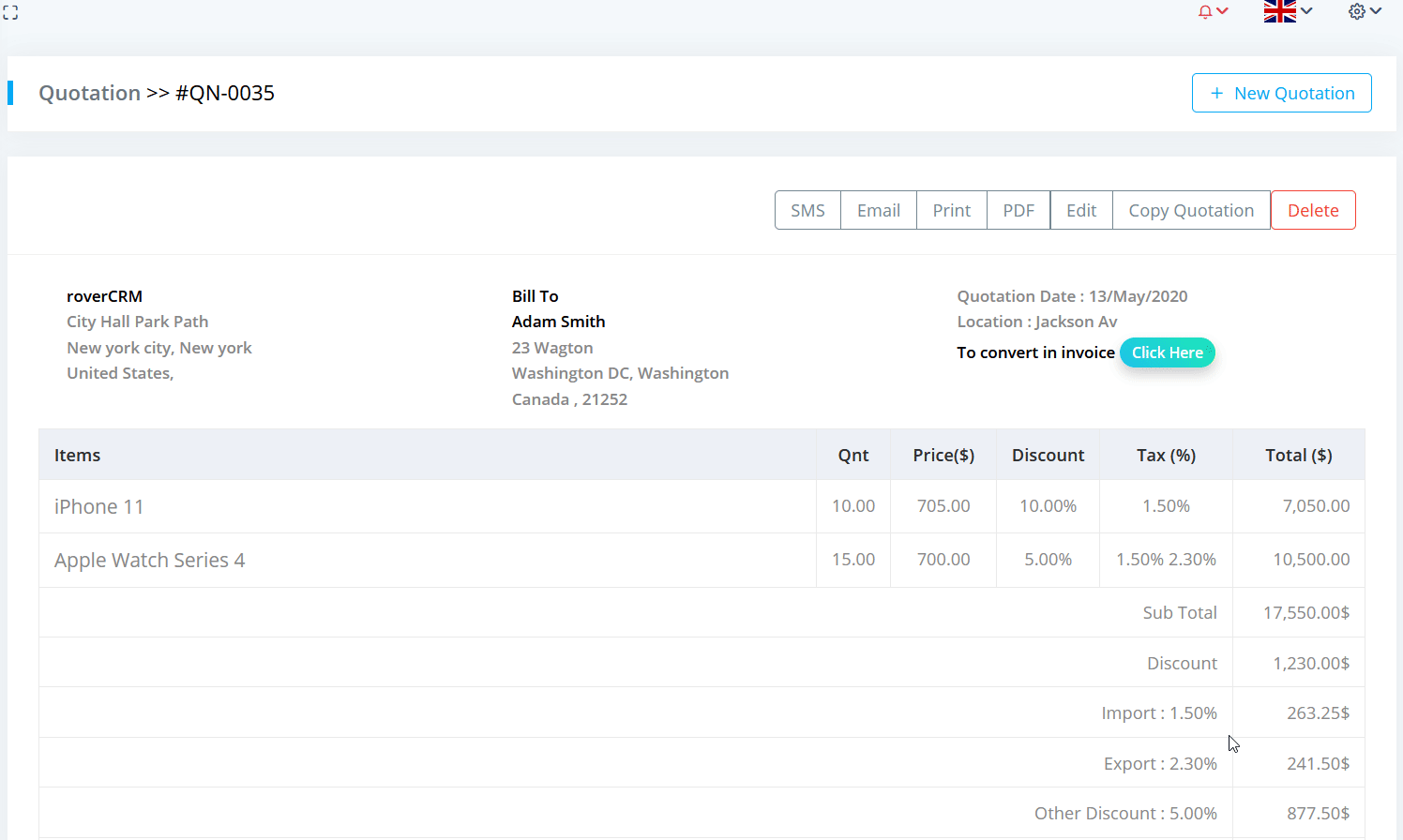The width and height of the screenshot is (1403, 840).
Task: Delete the quotation
Action: [1313, 210]
